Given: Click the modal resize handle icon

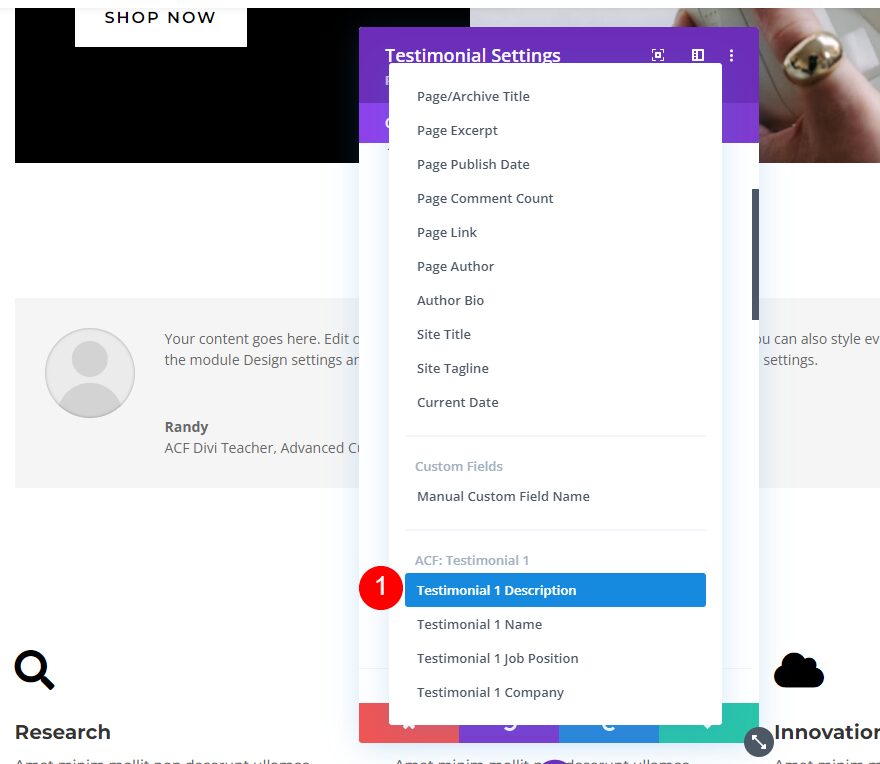Looking at the screenshot, I should pos(759,742).
